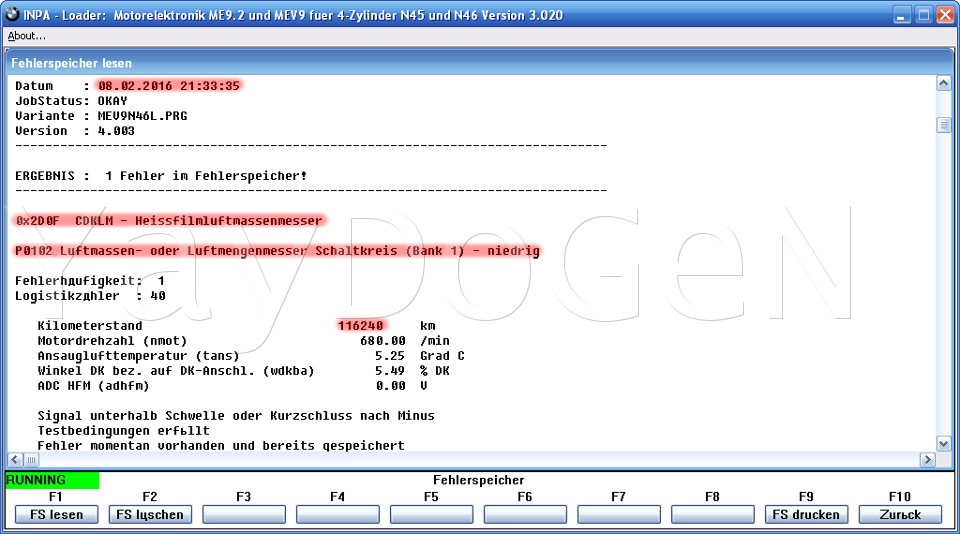Click the Winkel DK (wdkba) row
Image resolution: width=960 pixels, height=534 pixels.
(x=244, y=370)
